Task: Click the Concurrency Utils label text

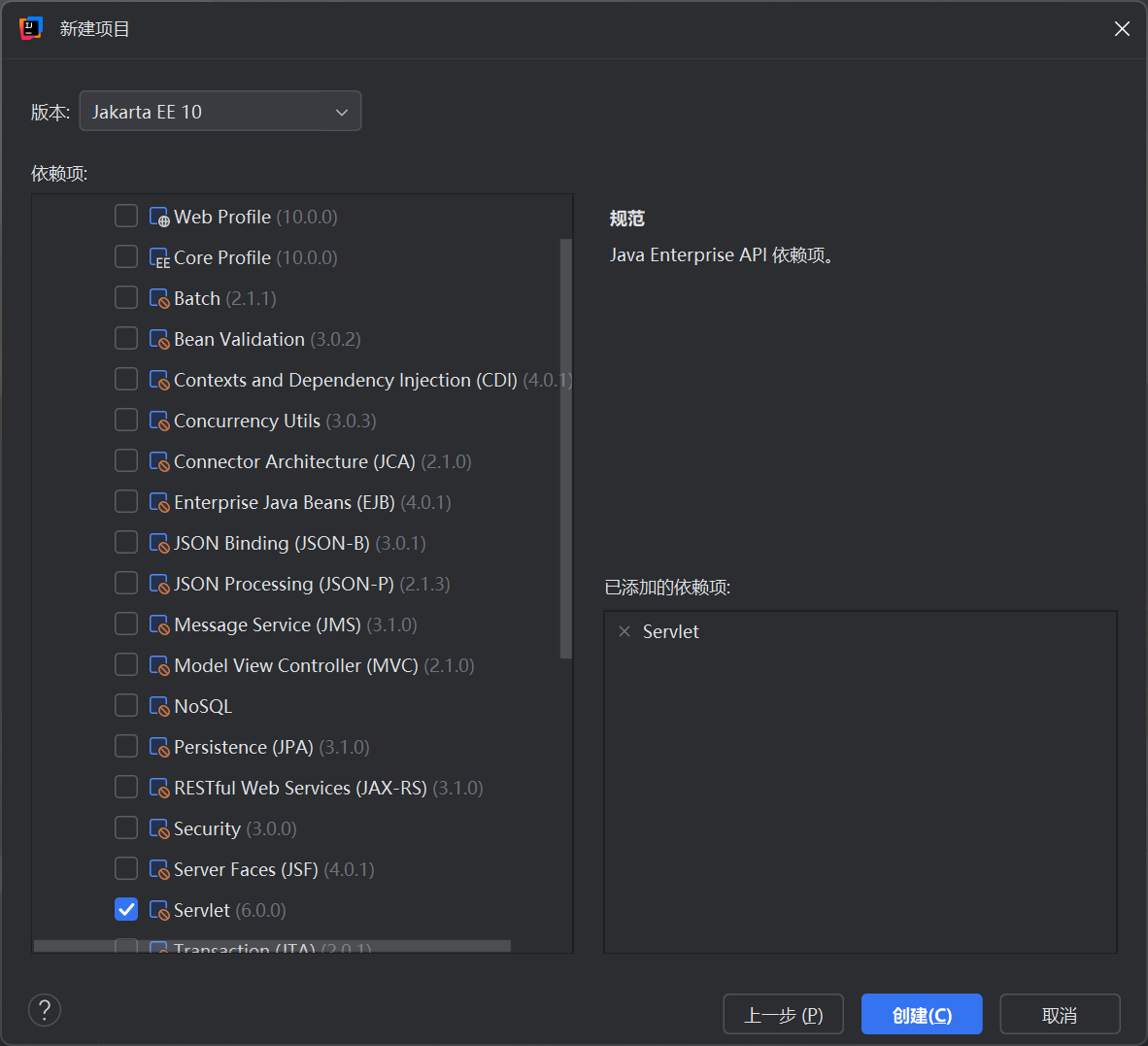Action: pos(247,422)
